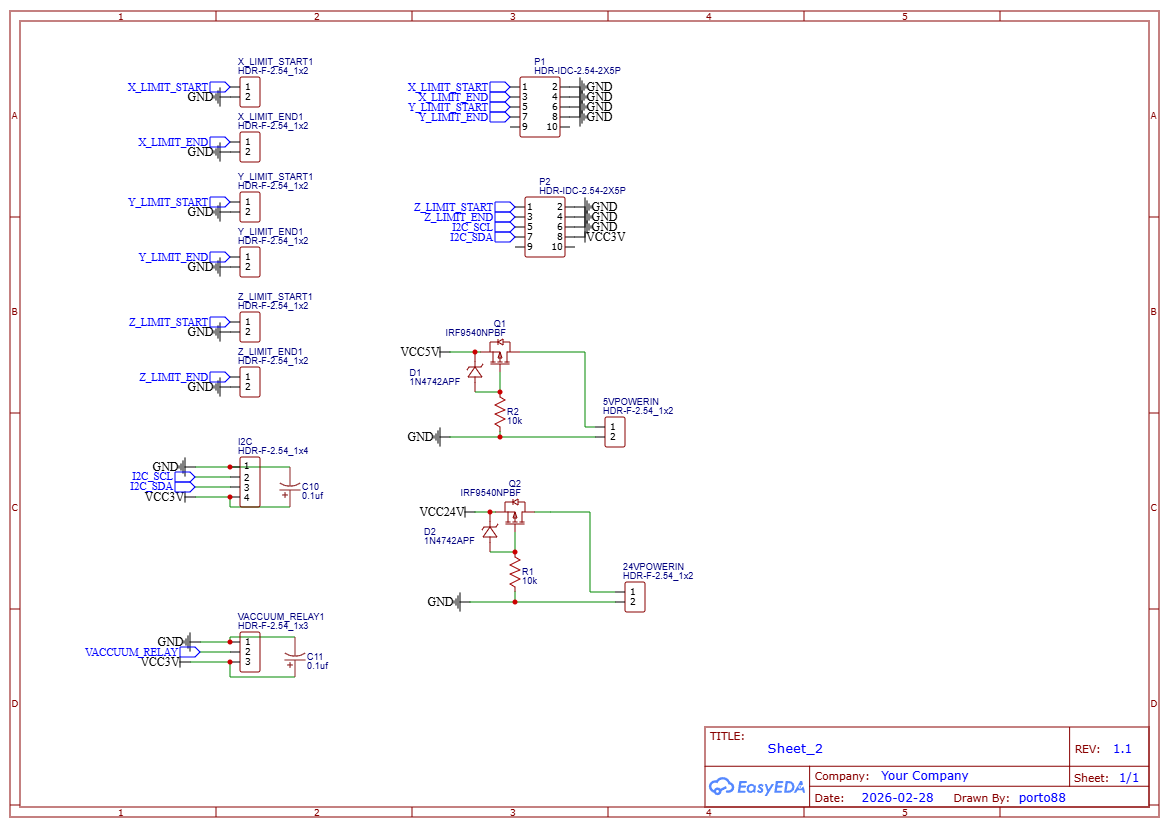
Task: Click the Y_LIMIT_END1 connector box
Action: (x=250, y=262)
